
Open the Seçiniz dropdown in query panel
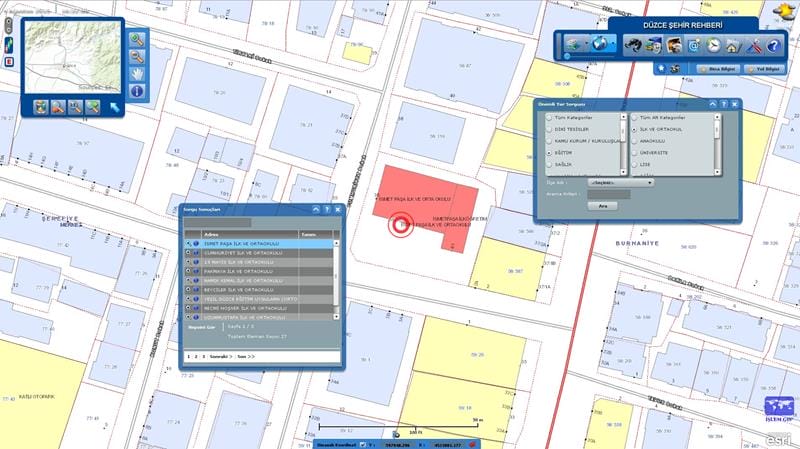pos(620,182)
